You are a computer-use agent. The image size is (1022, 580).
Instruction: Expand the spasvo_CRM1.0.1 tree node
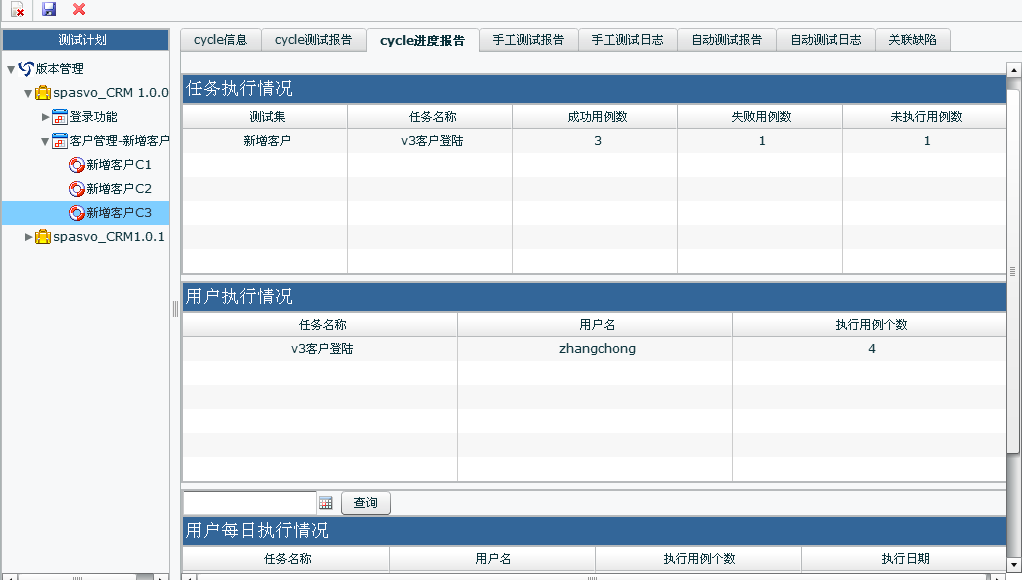(29, 237)
